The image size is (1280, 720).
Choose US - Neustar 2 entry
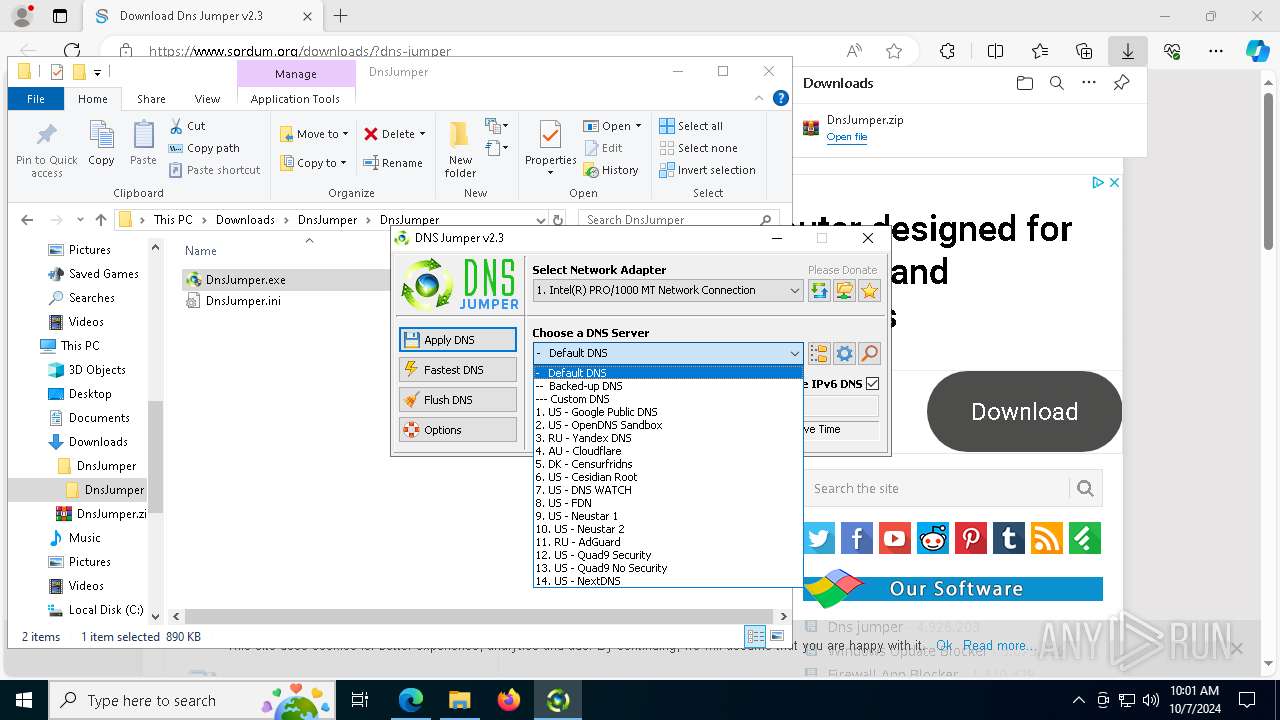tap(668, 529)
